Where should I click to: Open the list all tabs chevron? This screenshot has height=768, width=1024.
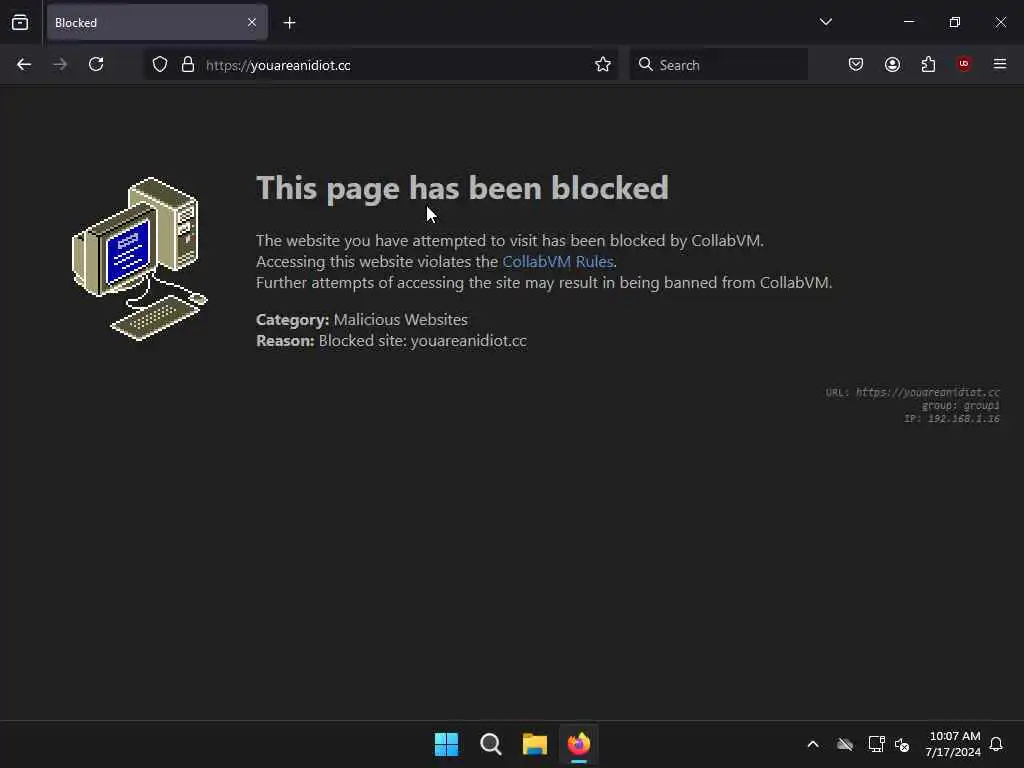pos(825,22)
